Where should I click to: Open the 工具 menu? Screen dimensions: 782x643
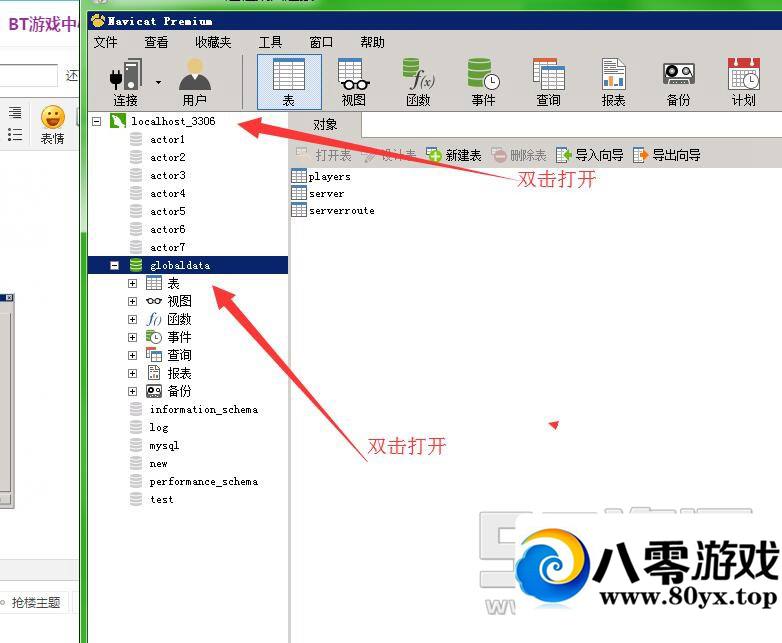[270, 42]
